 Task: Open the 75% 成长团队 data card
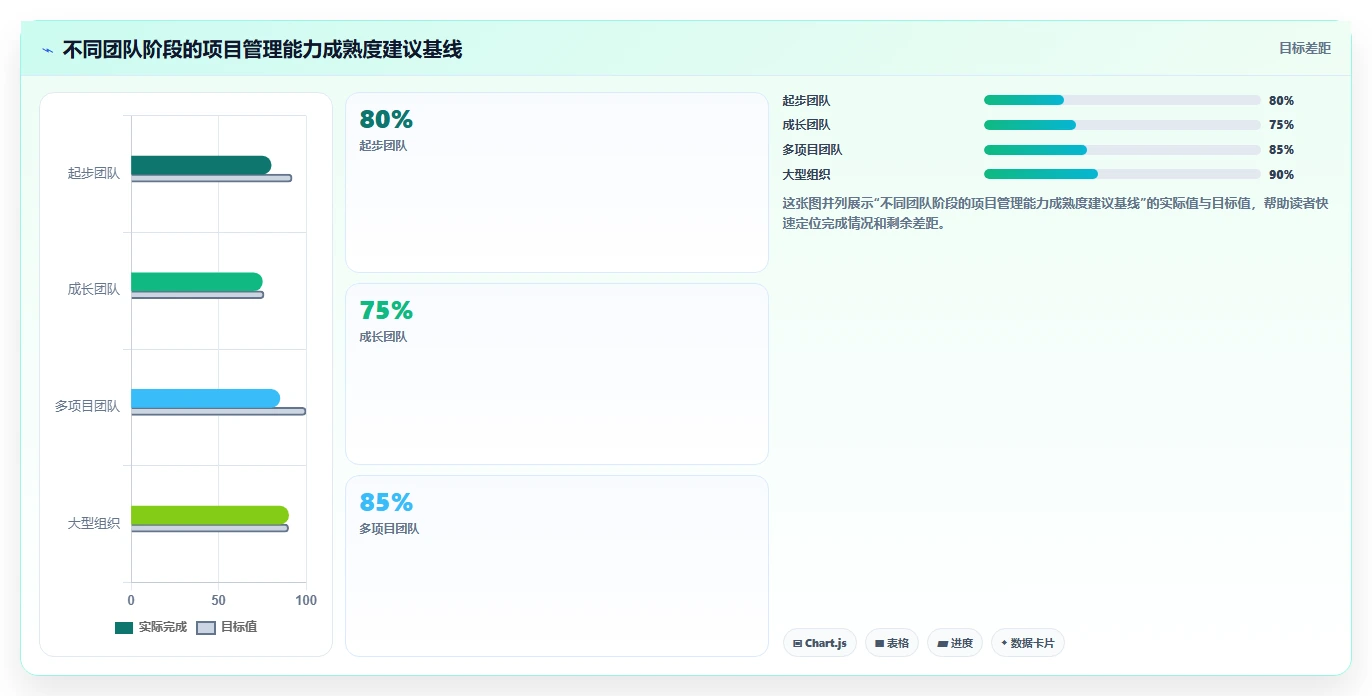pos(557,374)
